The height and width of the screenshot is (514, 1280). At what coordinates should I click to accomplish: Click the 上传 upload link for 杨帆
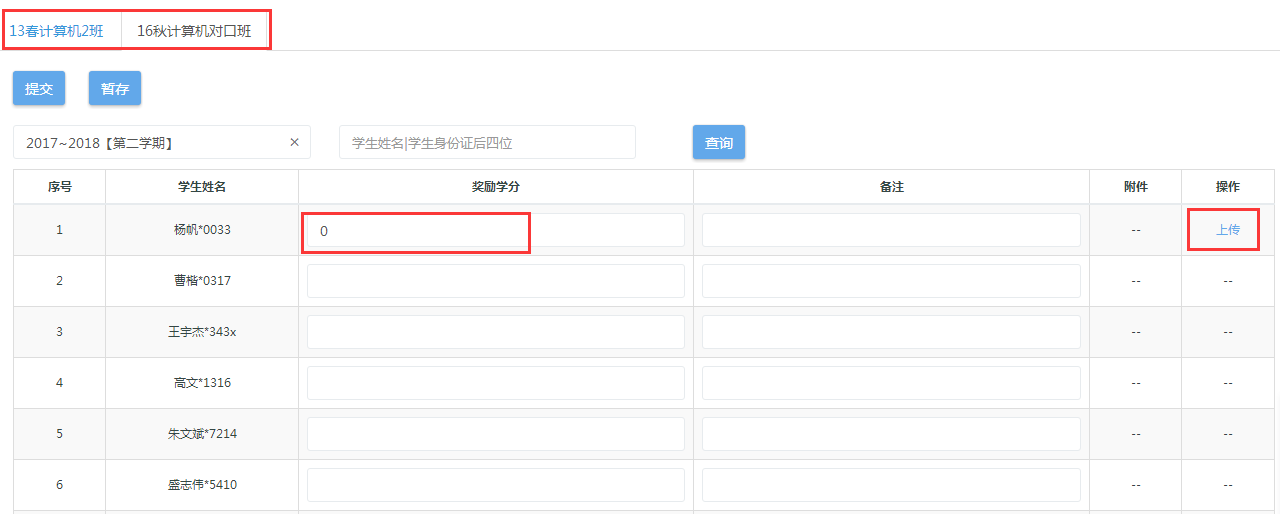click(1227, 230)
